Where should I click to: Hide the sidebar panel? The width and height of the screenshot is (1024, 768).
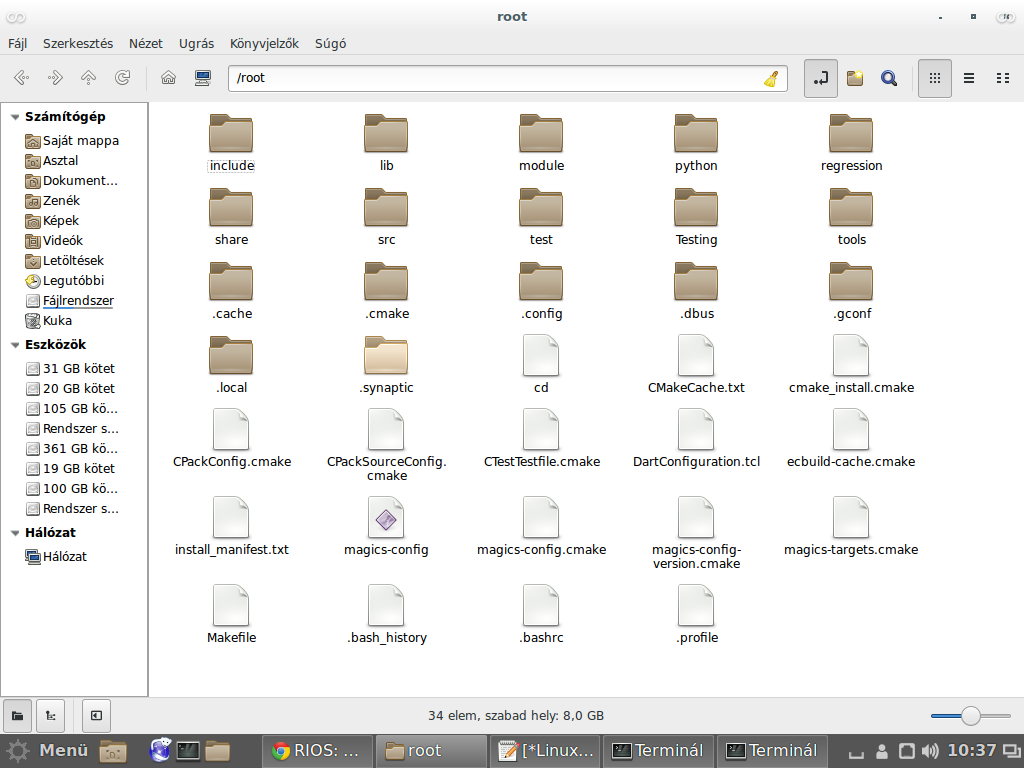pyautogui.click(x=96, y=715)
